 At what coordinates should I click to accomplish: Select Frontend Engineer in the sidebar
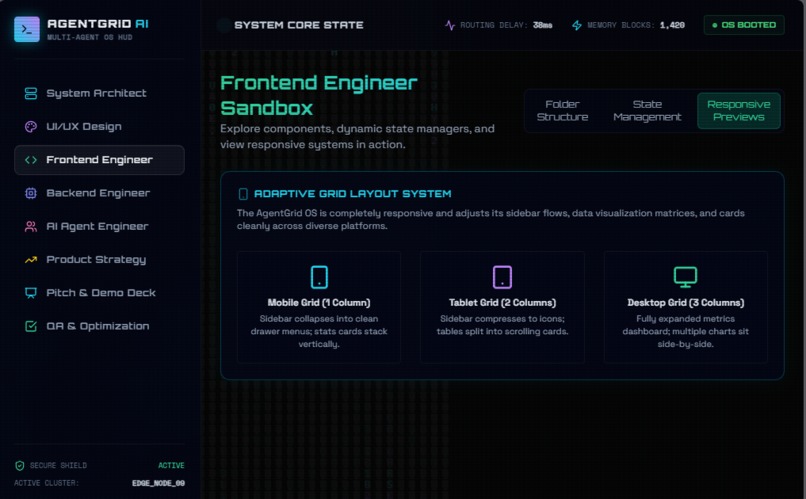[x=99, y=160]
